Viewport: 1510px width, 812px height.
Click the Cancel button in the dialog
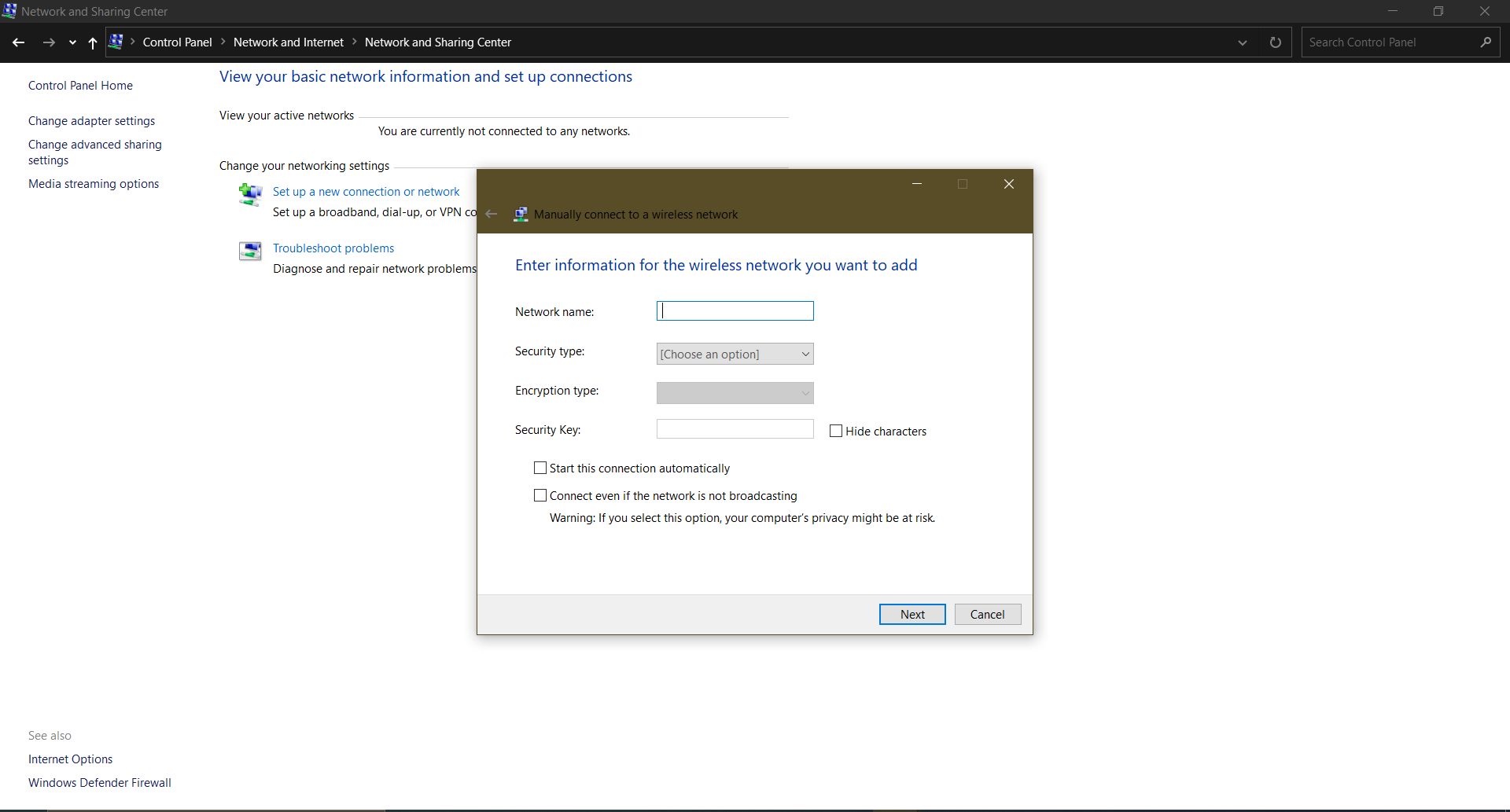click(988, 615)
